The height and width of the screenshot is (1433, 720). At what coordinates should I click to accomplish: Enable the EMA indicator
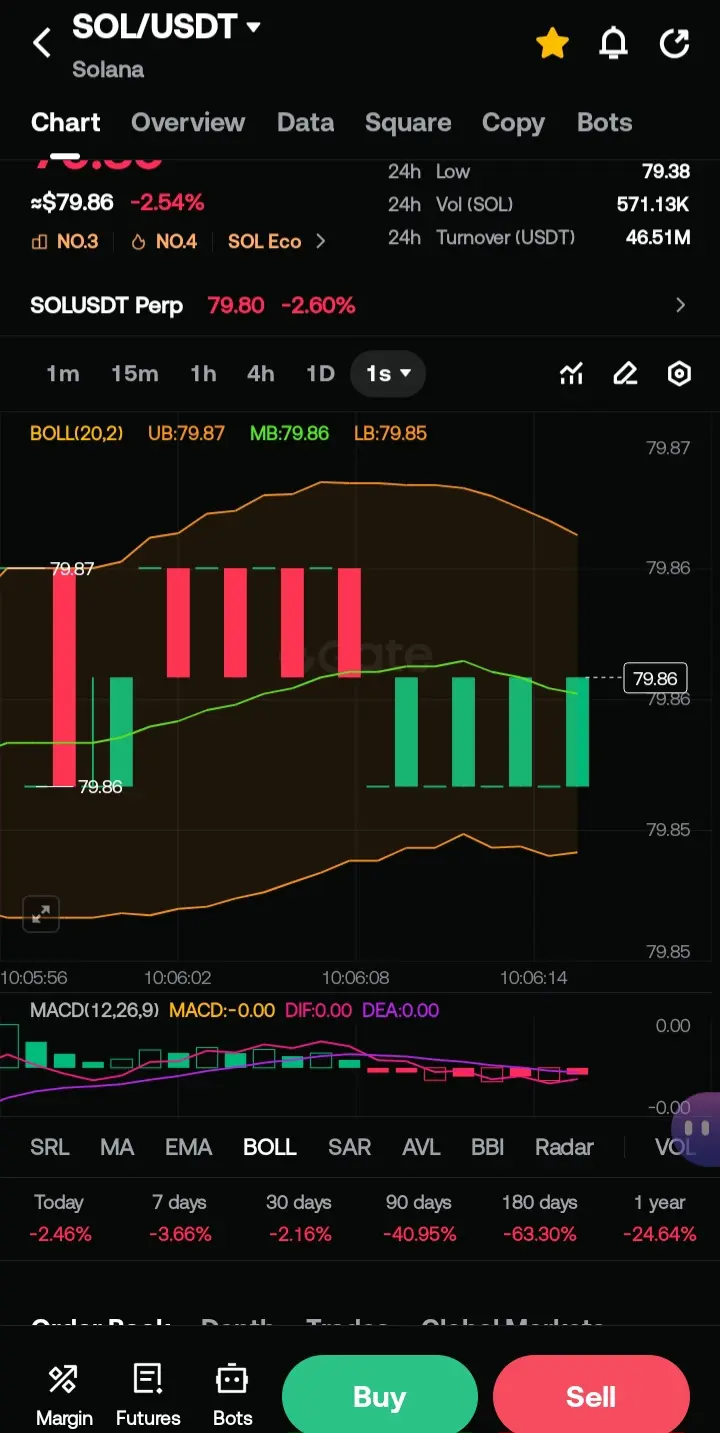coord(189,1147)
